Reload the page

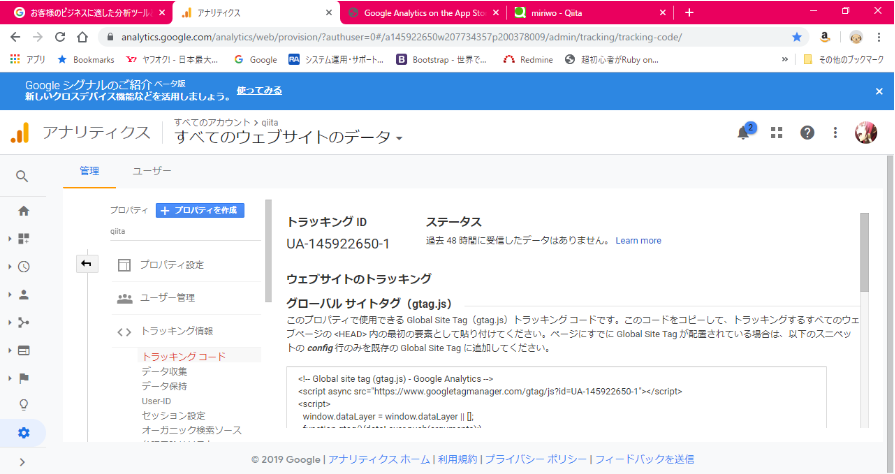coord(60,37)
